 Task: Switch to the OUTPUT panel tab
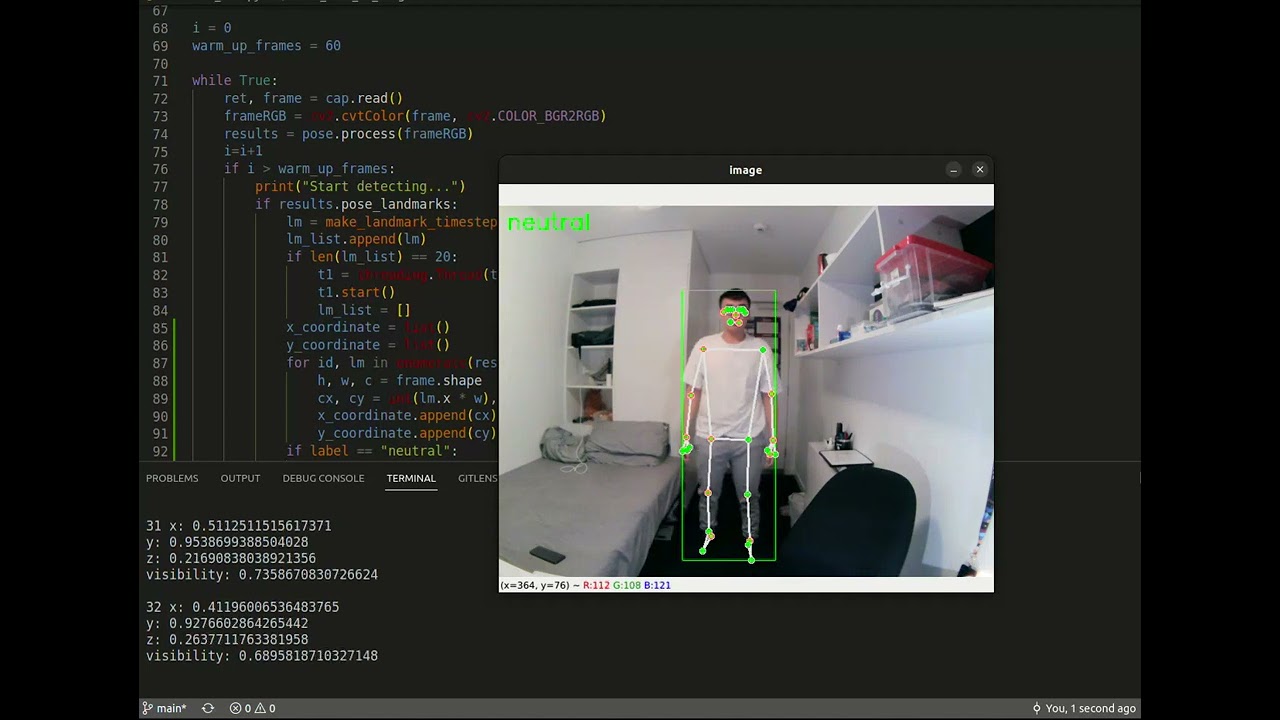(x=240, y=478)
